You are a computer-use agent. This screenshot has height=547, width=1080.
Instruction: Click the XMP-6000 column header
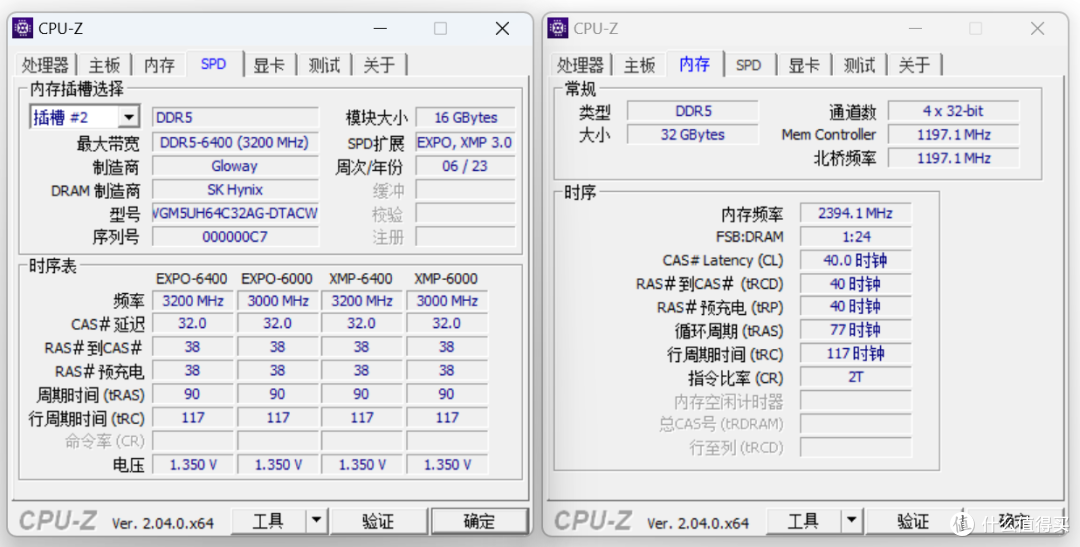click(x=446, y=279)
